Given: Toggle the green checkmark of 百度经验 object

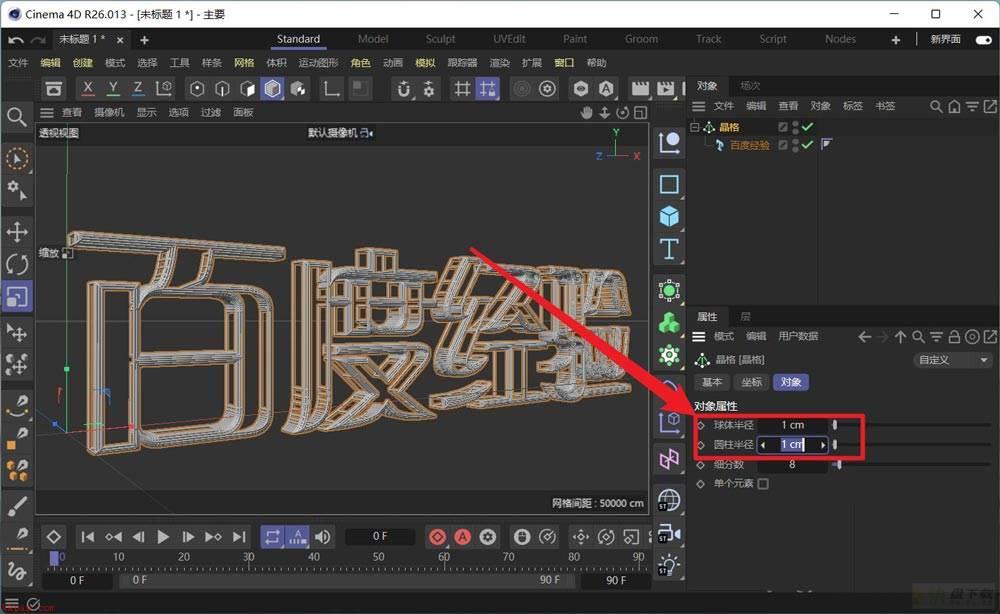Looking at the screenshot, I should [807, 145].
